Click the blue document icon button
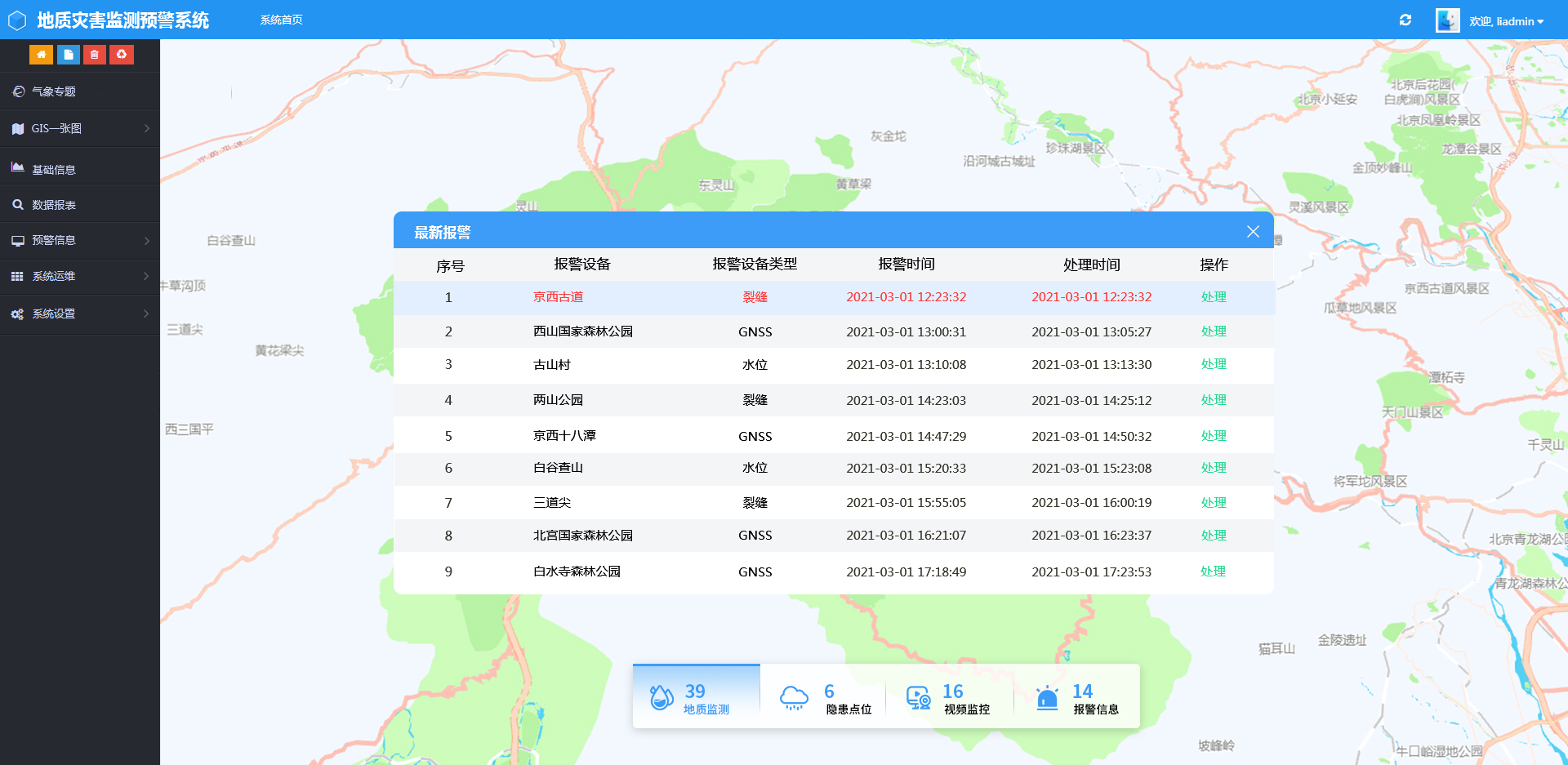This screenshot has width=1568, height=765. coord(68,55)
